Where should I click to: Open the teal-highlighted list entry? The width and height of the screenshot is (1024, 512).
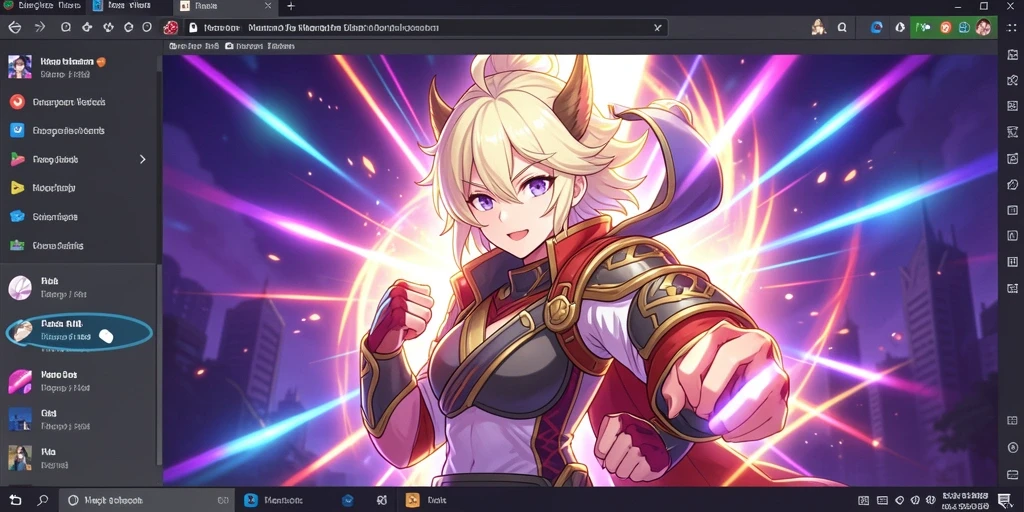pyautogui.click(x=79, y=332)
